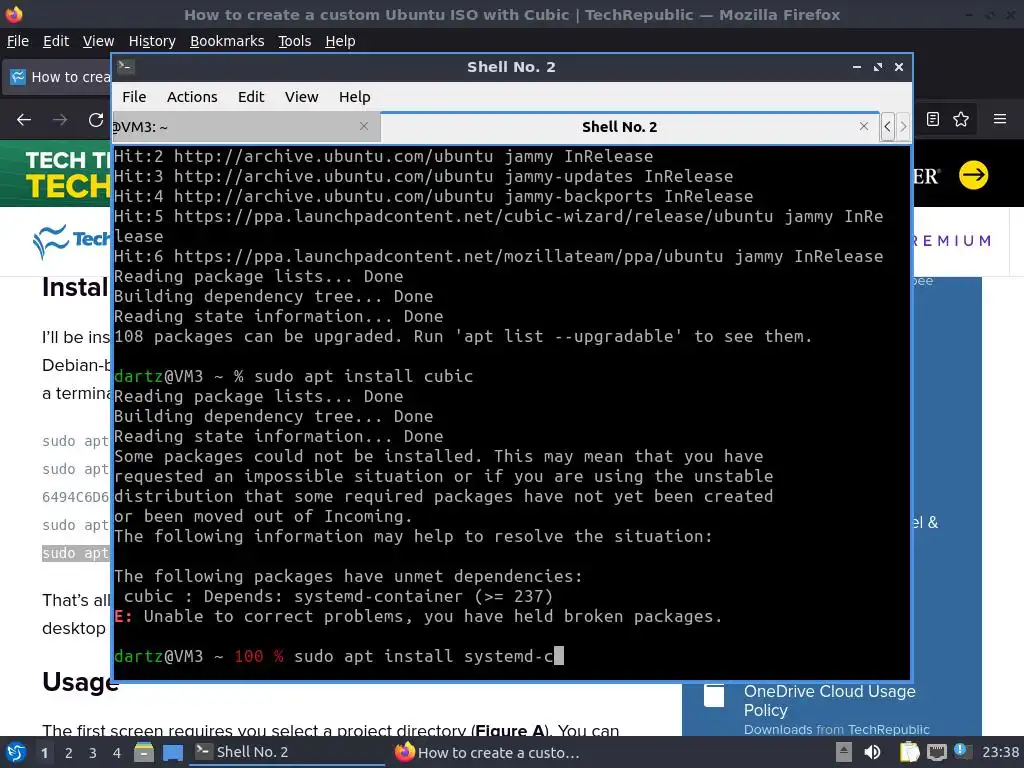Click the TechRepublic logo on the page
This screenshot has height=768, width=1024.
[x=72, y=240]
